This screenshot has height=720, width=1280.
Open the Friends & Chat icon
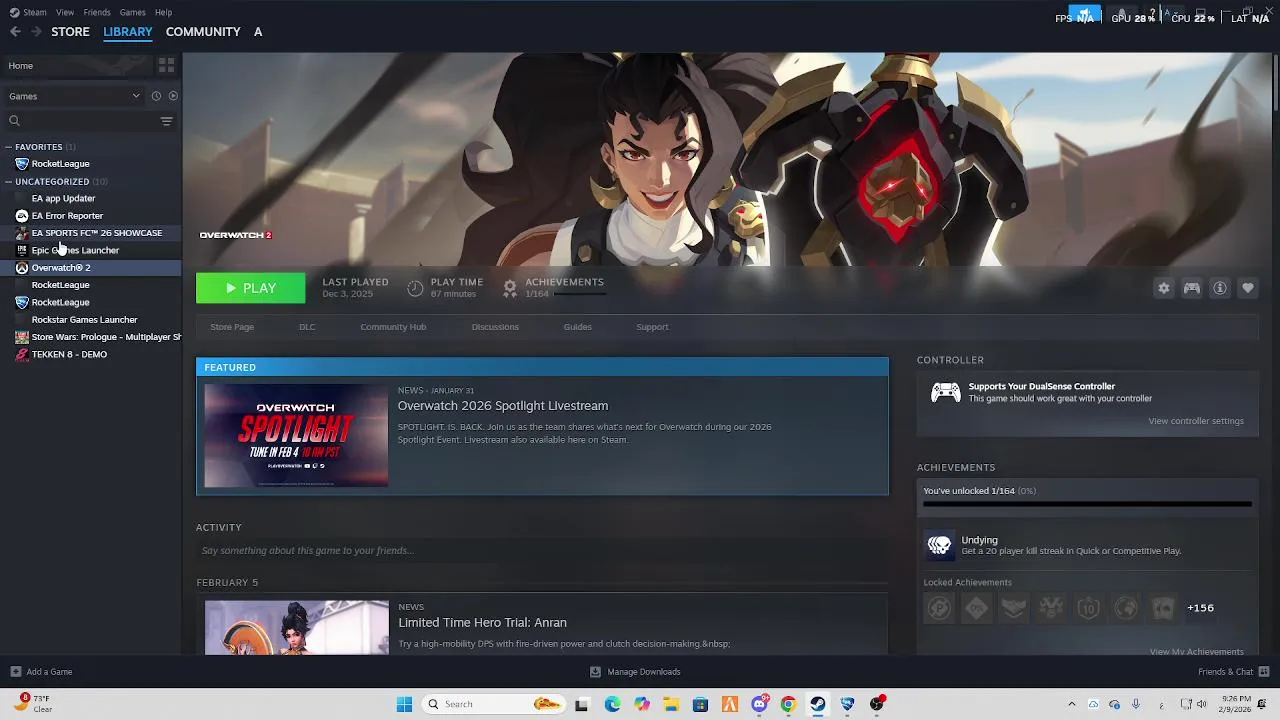click(1264, 672)
